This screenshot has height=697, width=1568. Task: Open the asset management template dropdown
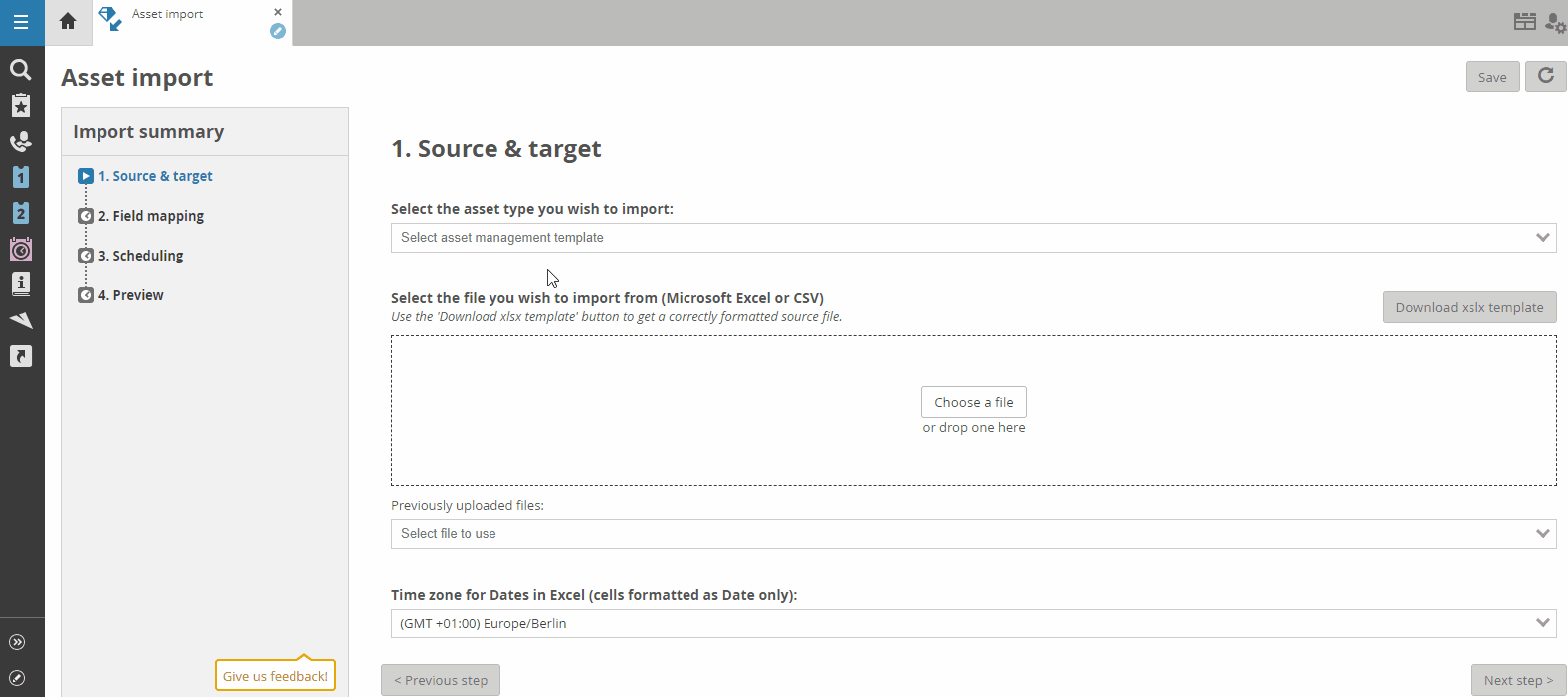coord(973,238)
